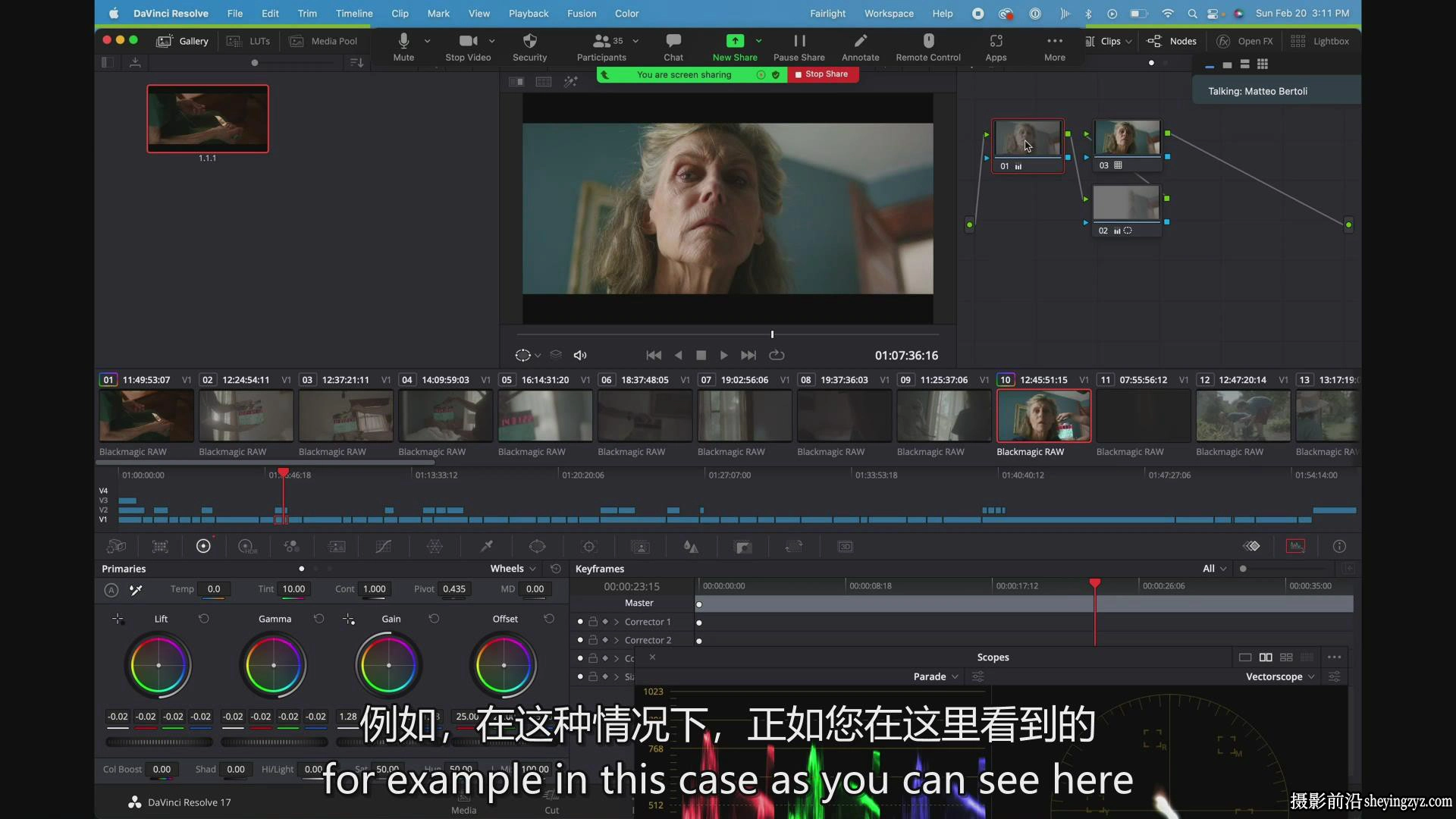
Task: Open the Camera Raw palette
Action: click(116, 546)
